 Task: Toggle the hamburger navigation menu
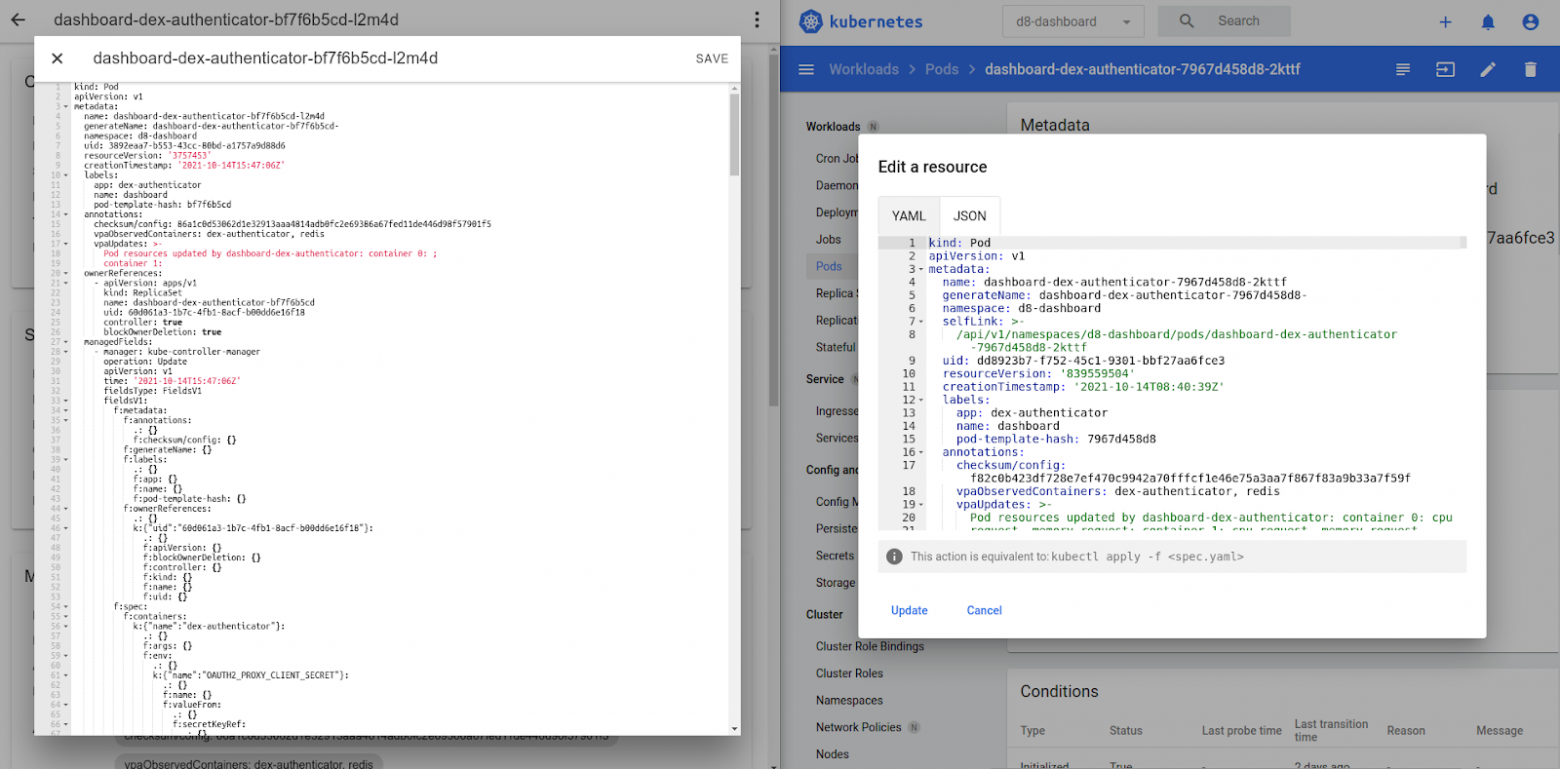806,69
